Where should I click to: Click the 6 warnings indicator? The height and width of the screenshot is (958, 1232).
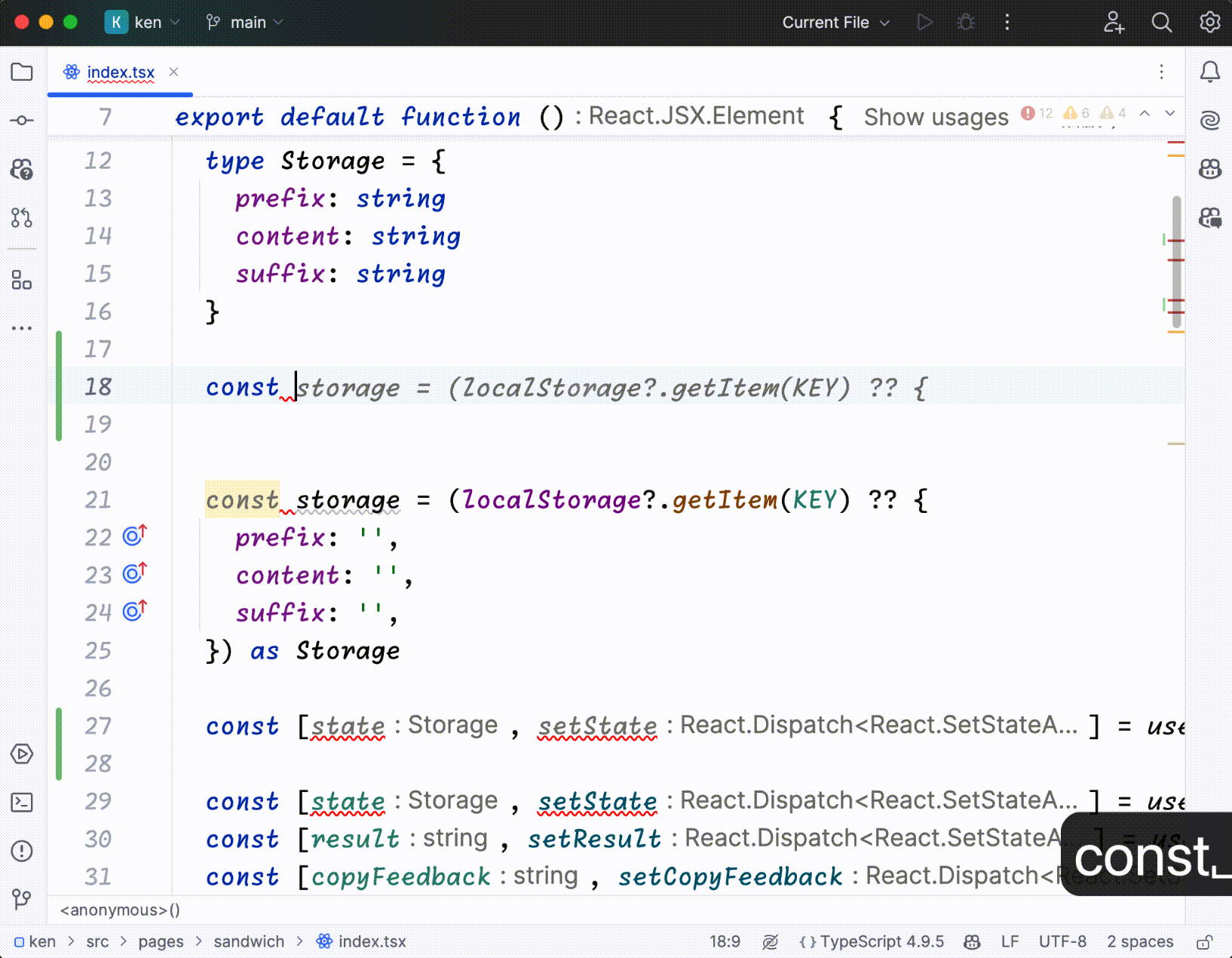click(1076, 113)
